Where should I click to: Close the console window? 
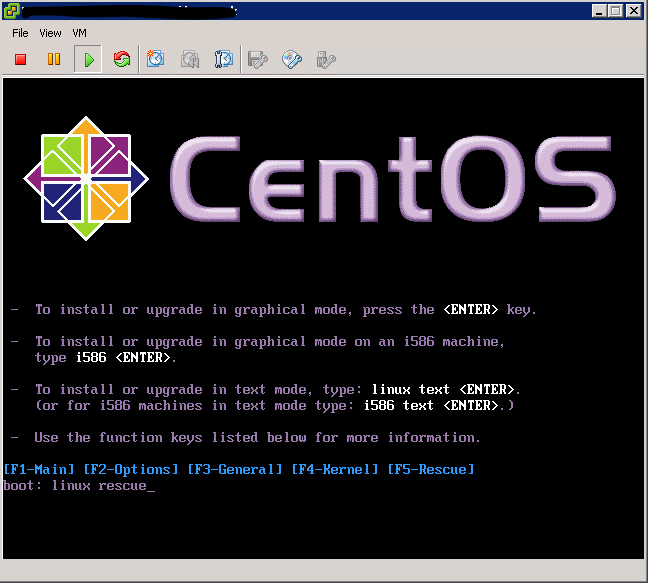pyautogui.click(x=634, y=11)
